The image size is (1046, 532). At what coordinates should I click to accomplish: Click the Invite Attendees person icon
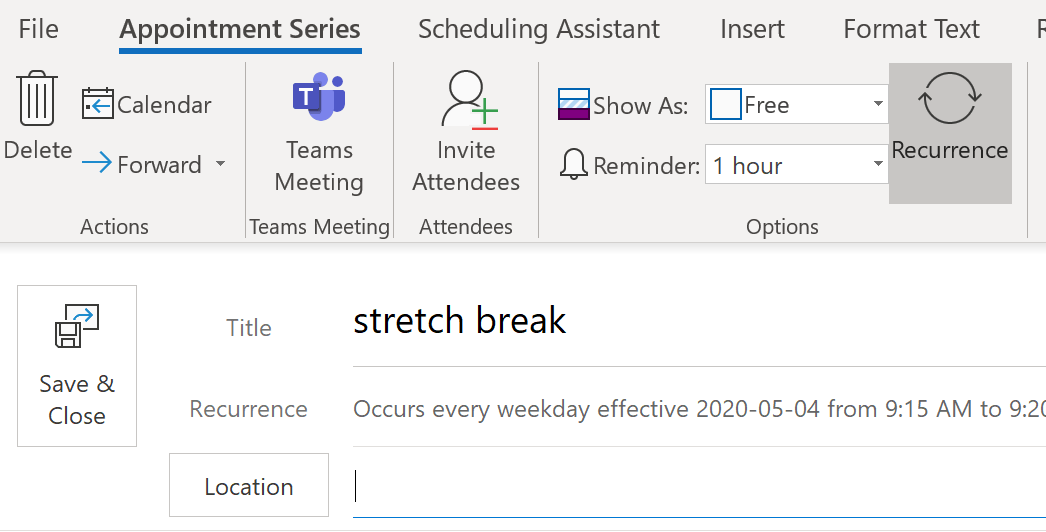coord(469,99)
